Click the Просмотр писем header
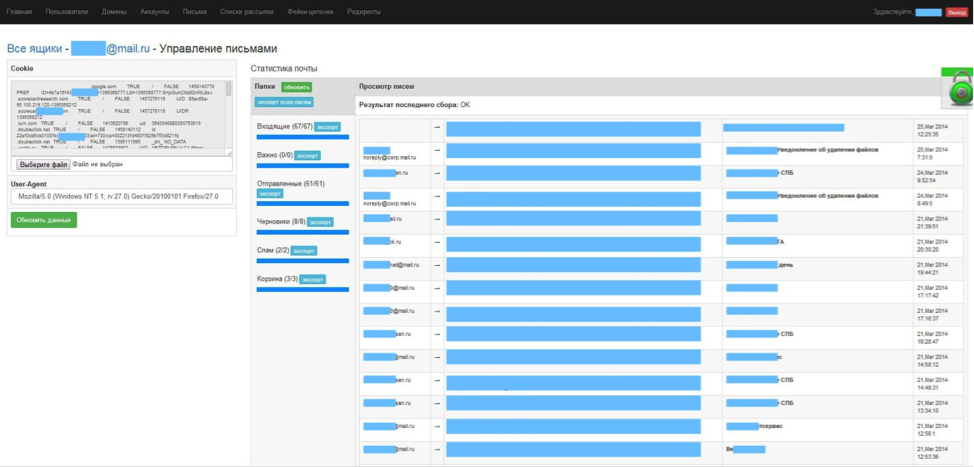 [386, 87]
